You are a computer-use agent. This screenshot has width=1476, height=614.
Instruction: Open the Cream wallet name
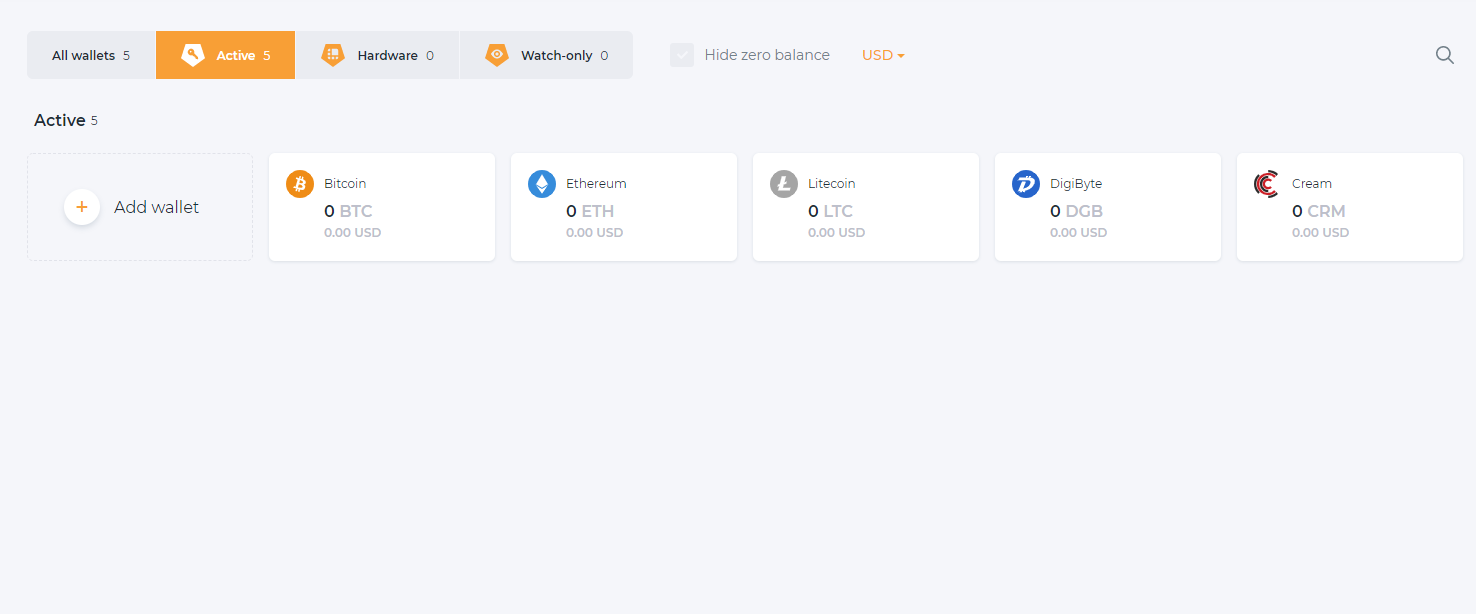[1312, 184]
